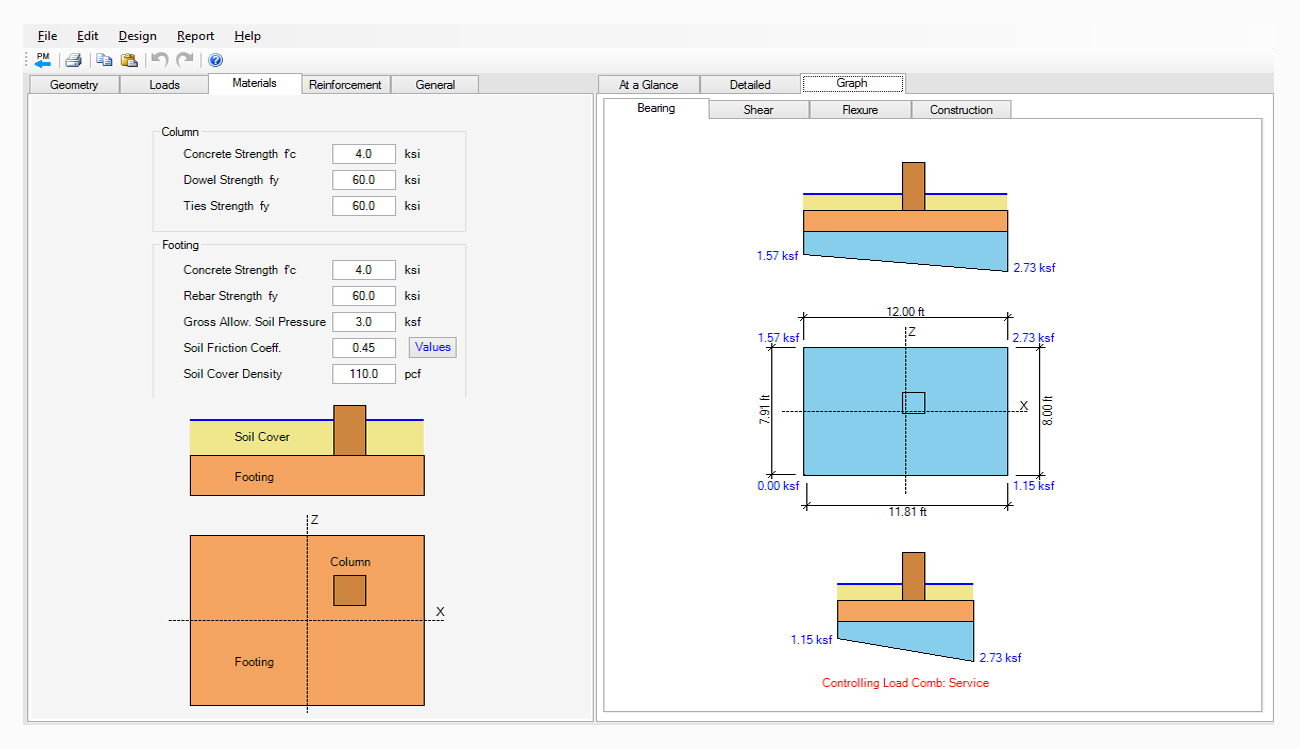
Task: Click the Copy toolbar icon
Action: point(104,60)
